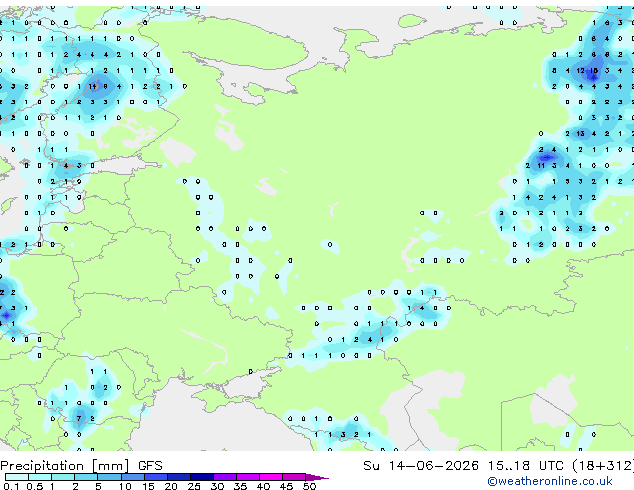
Task: Pick the 10–15 mm legend color swatch
Action: pos(133,477)
